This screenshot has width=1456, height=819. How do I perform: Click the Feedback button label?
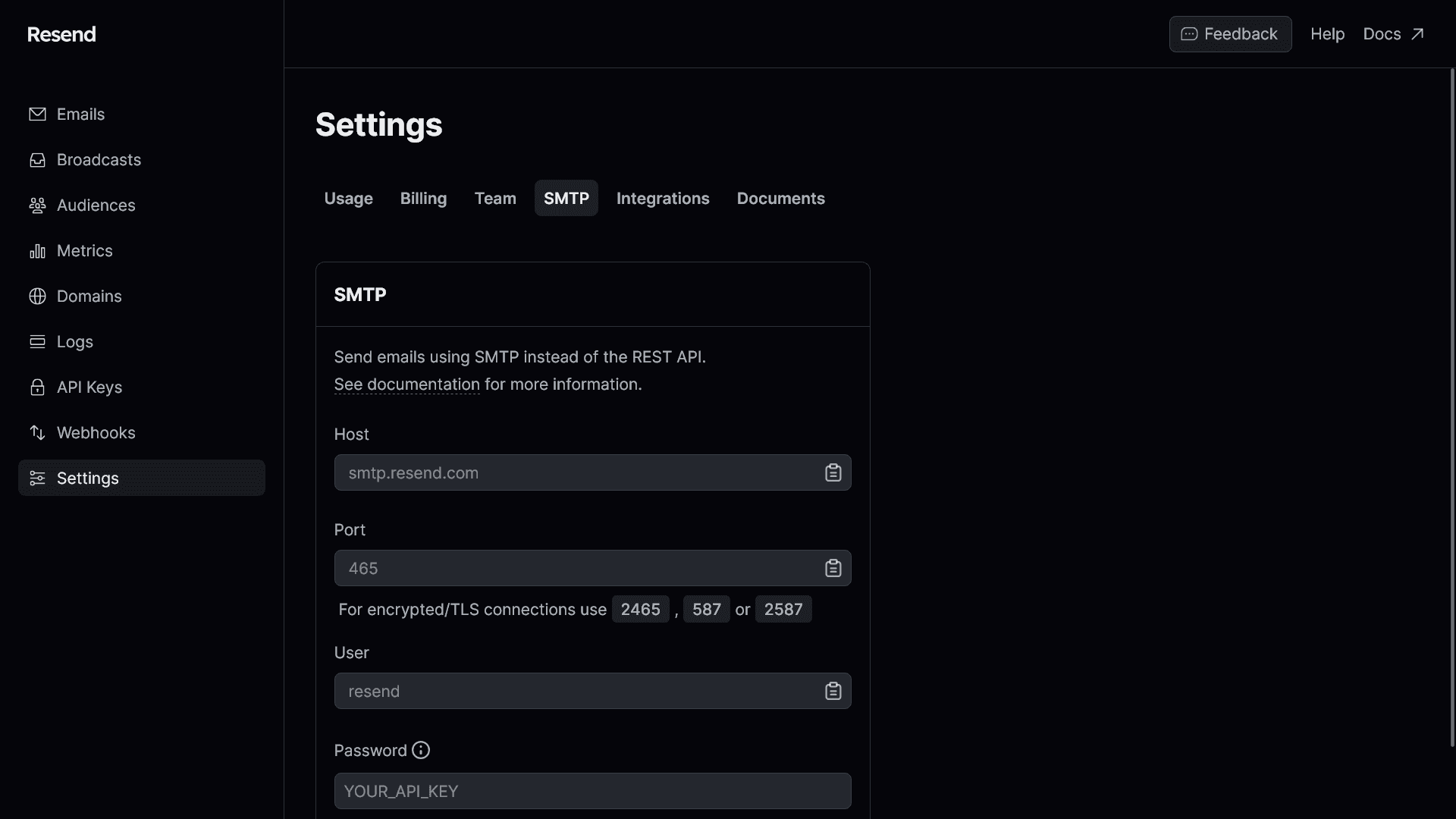pos(1241,34)
